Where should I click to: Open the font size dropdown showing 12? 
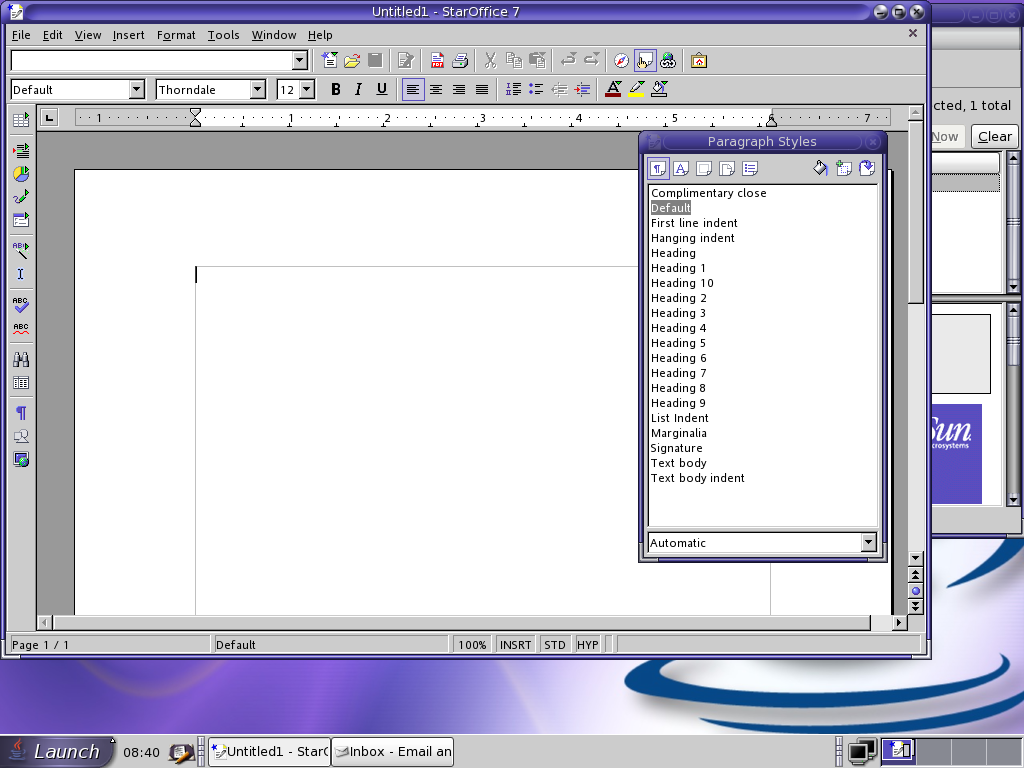307,89
